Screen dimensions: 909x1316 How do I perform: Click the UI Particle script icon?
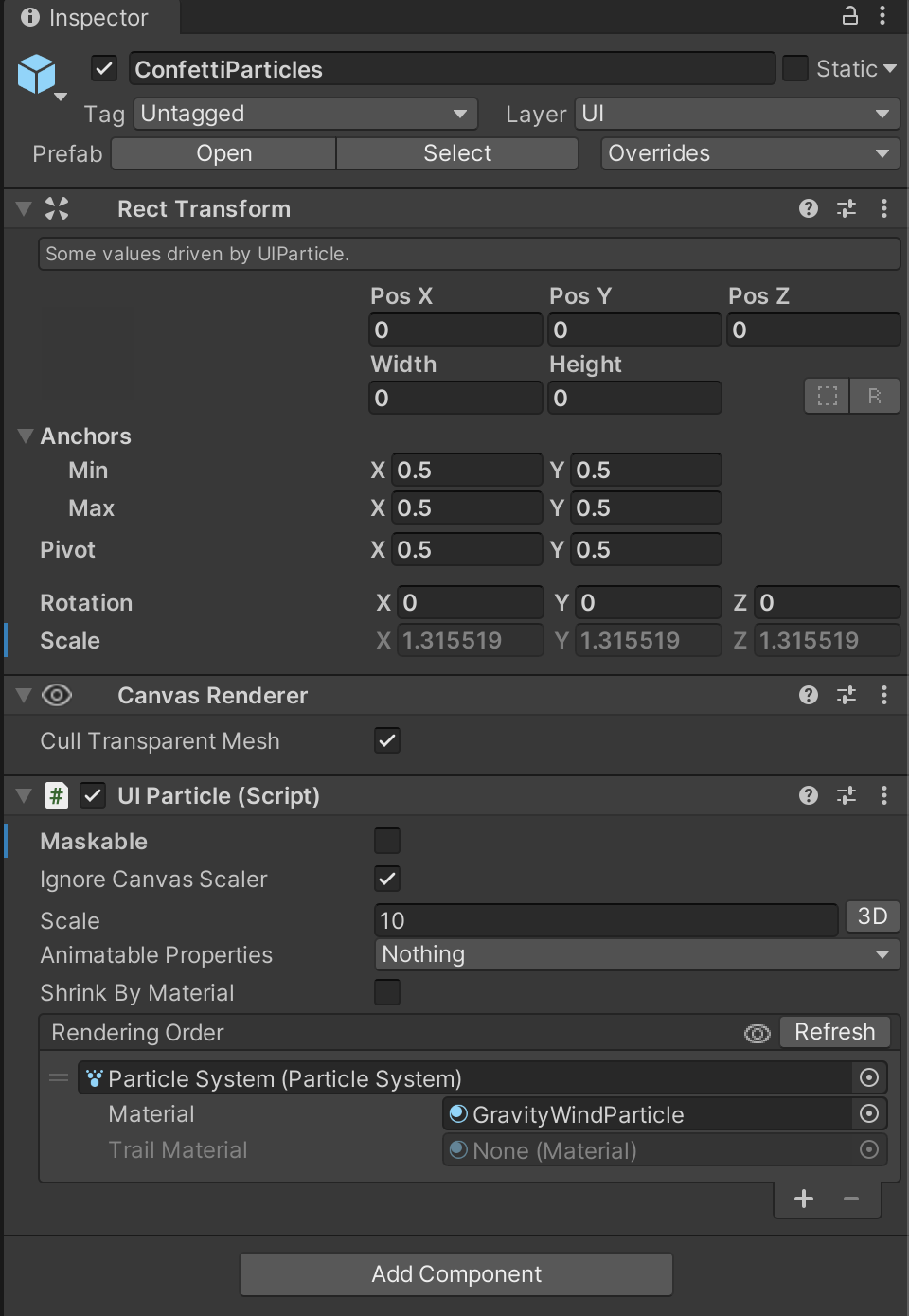coord(57,795)
